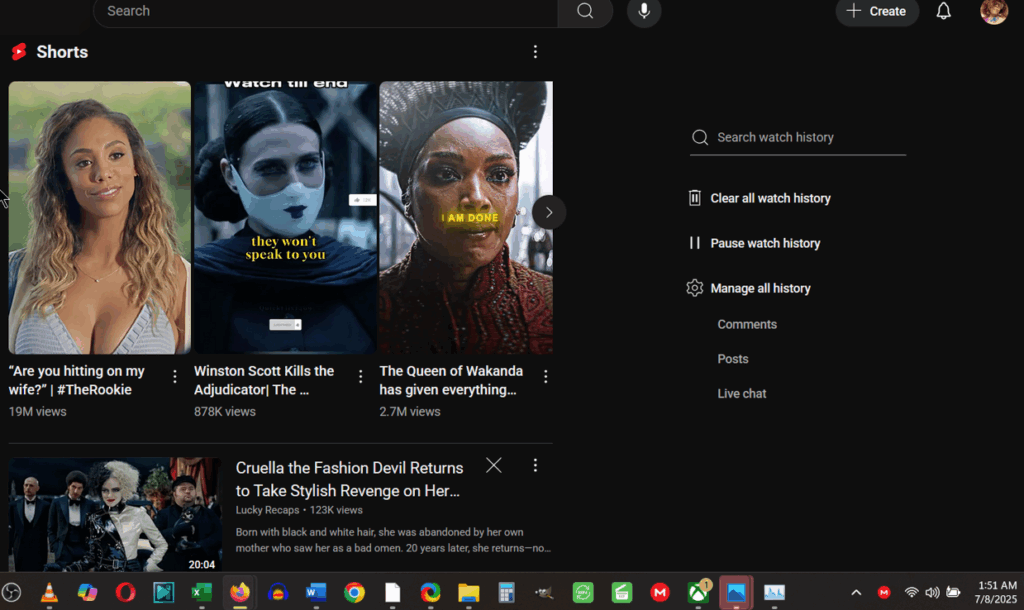Show hidden system tray icons
The height and width of the screenshot is (610, 1024).
856,592
